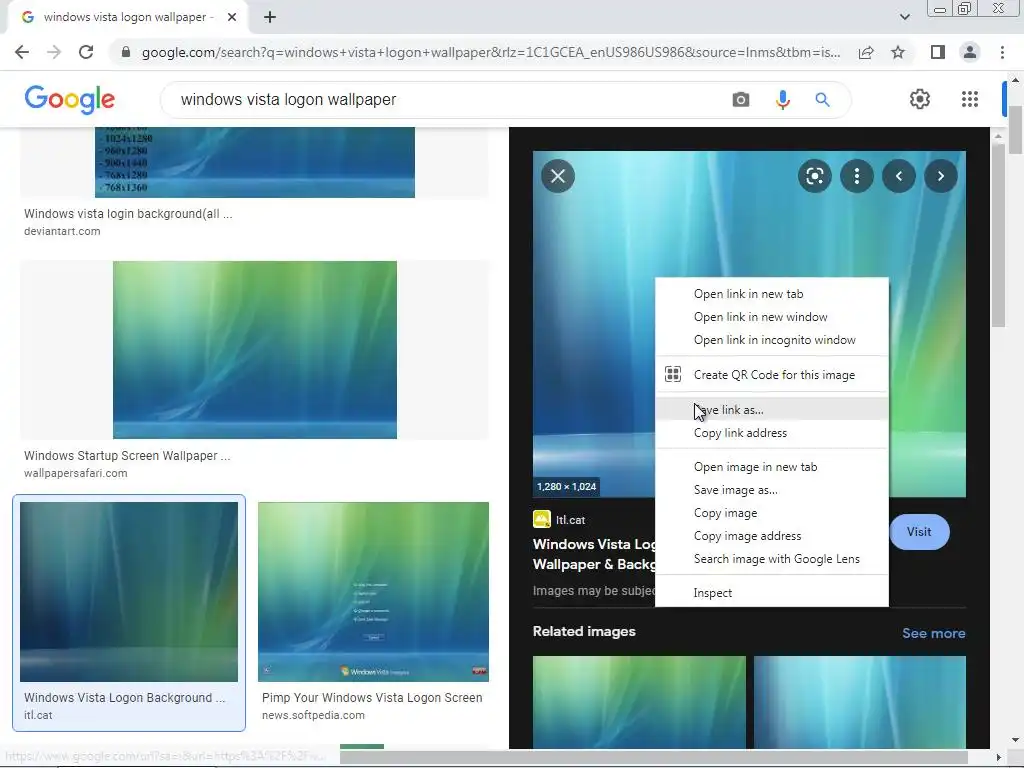Click the browser address bar URL
The width and height of the screenshot is (1024, 768).
point(490,52)
